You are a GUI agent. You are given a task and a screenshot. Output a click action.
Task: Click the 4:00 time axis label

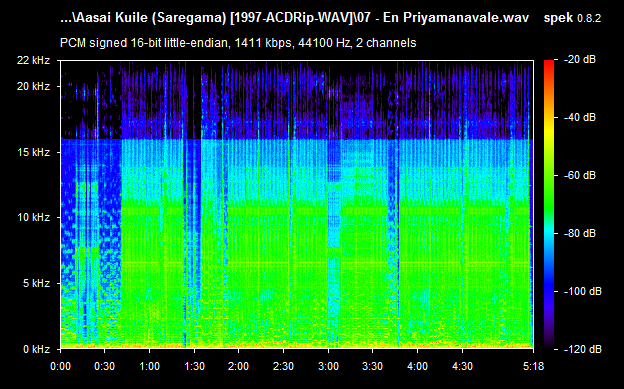click(417, 366)
